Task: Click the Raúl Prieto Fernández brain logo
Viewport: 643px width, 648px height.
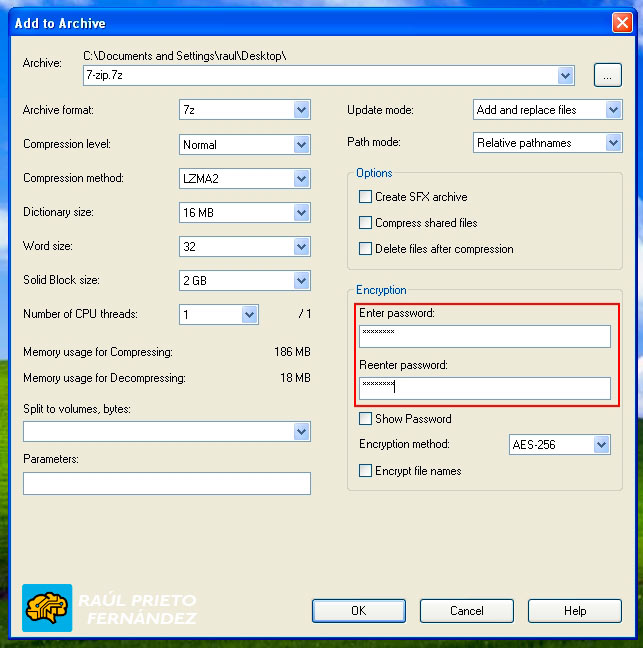Action: click(47, 607)
